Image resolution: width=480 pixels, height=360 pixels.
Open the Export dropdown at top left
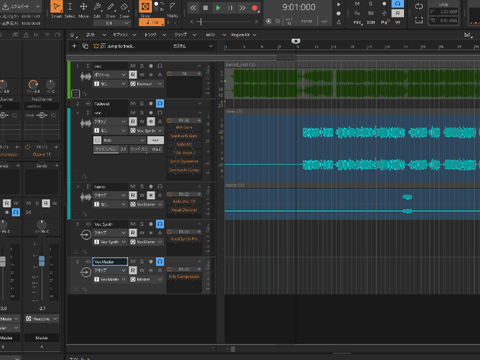click(21, 6)
